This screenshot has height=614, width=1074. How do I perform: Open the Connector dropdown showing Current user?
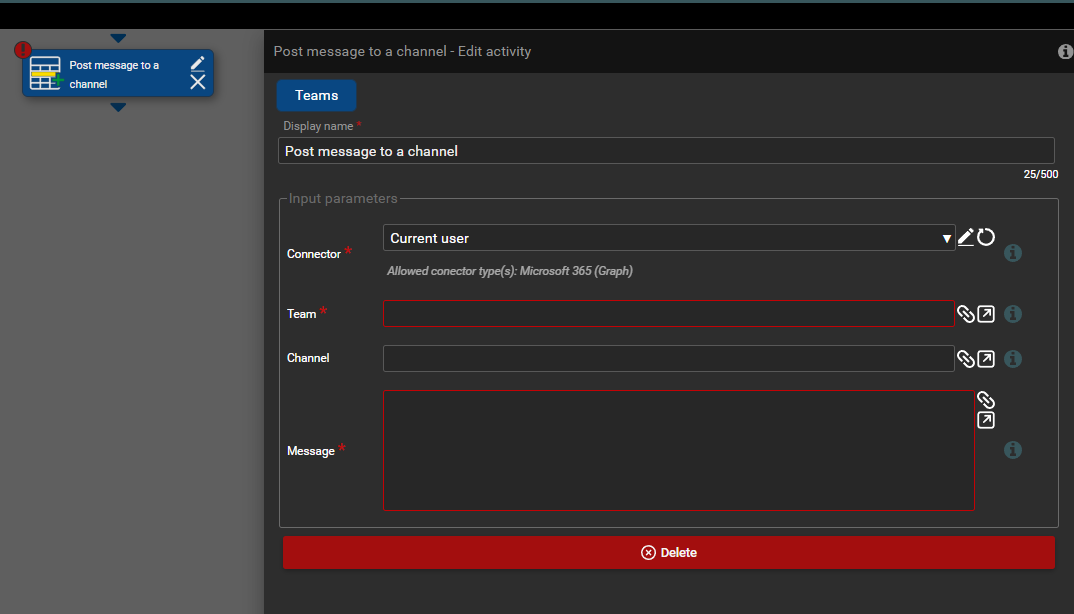point(668,238)
